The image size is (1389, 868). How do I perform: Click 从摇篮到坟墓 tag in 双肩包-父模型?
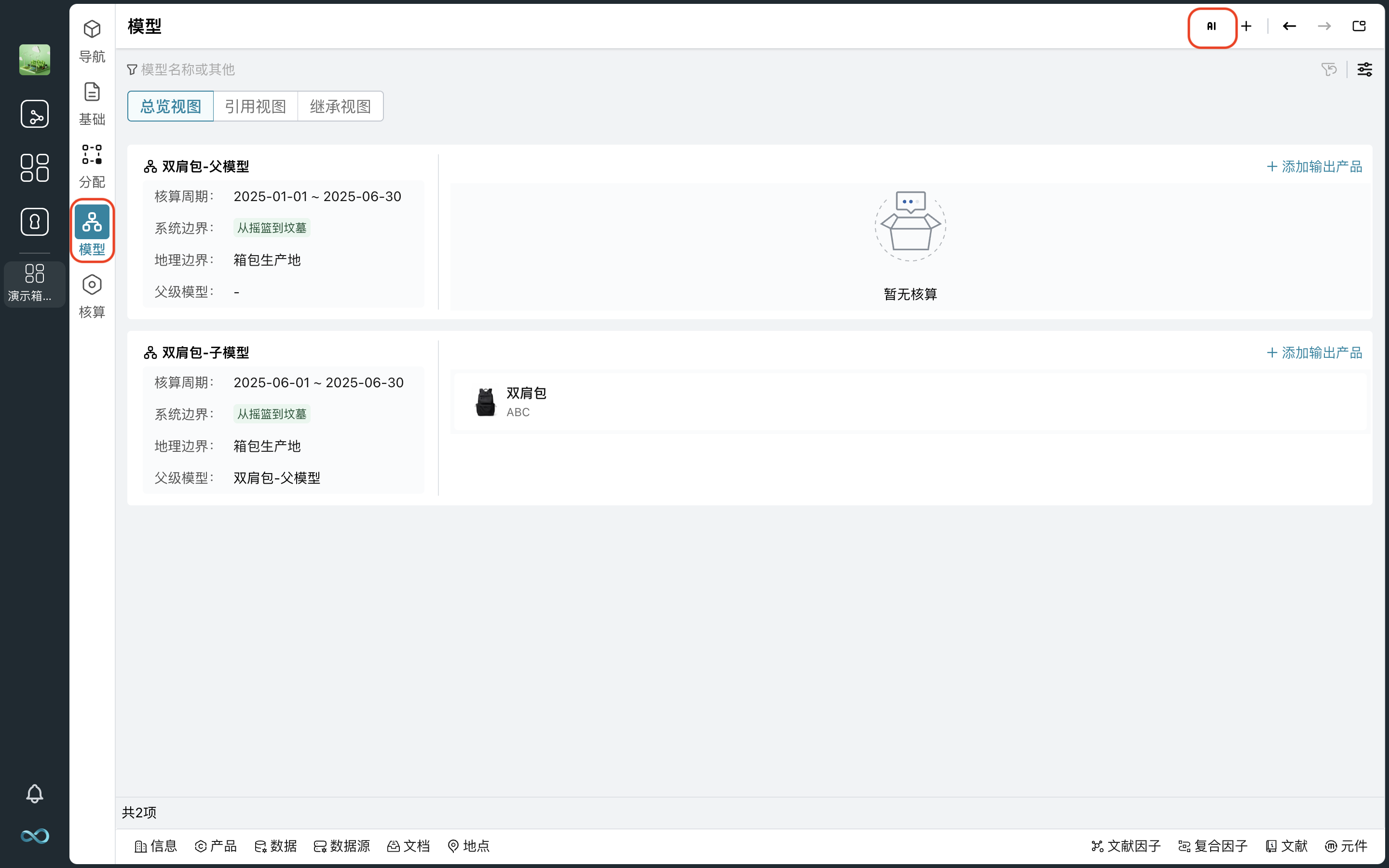[x=272, y=228]
